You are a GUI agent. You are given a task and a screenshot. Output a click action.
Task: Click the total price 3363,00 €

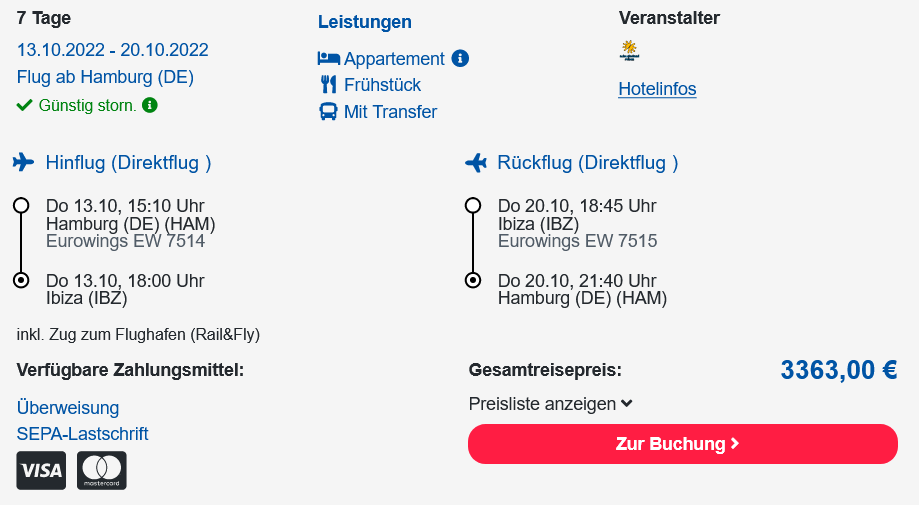point(838,370)
